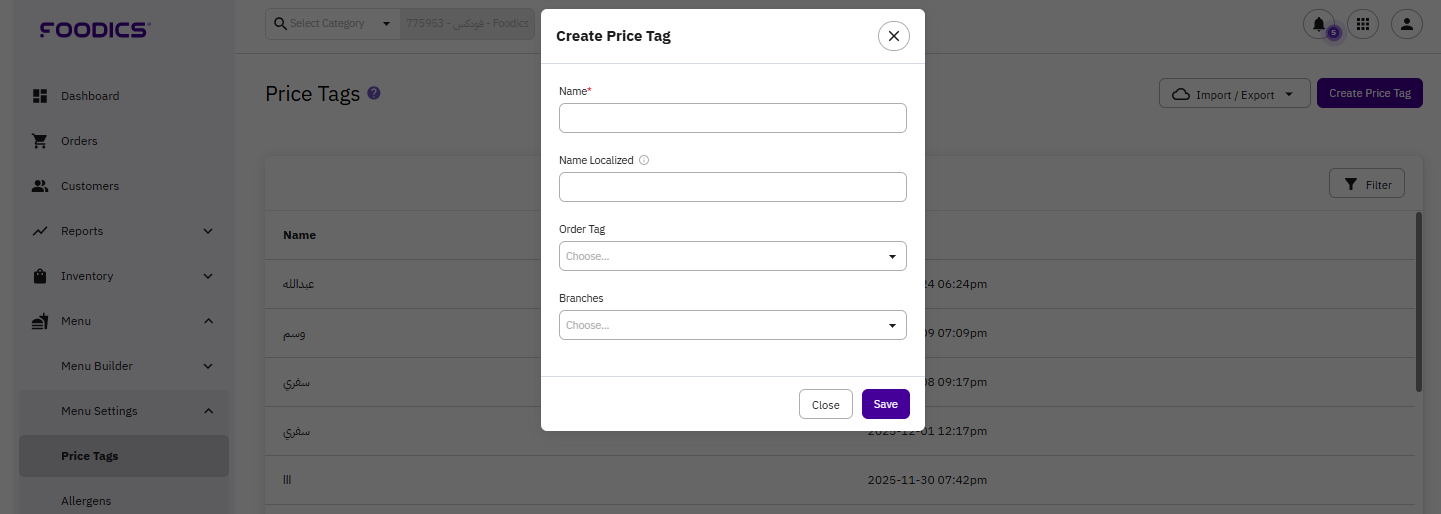Open the Branches dropdown
This screenshot has height=514, width=1441.
(x=732, y=325)
